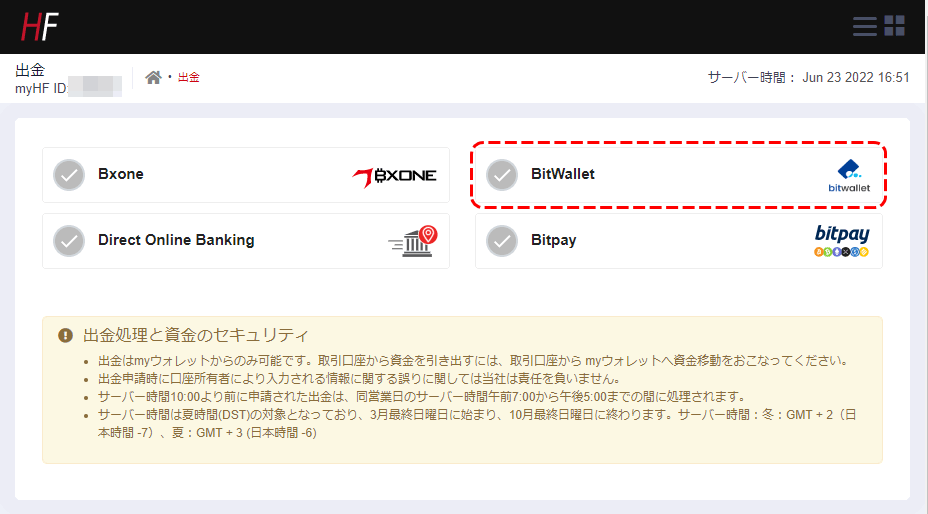Click the bank building location icon
The width and height of the screenshot is (928, 514).
[413, 242]
